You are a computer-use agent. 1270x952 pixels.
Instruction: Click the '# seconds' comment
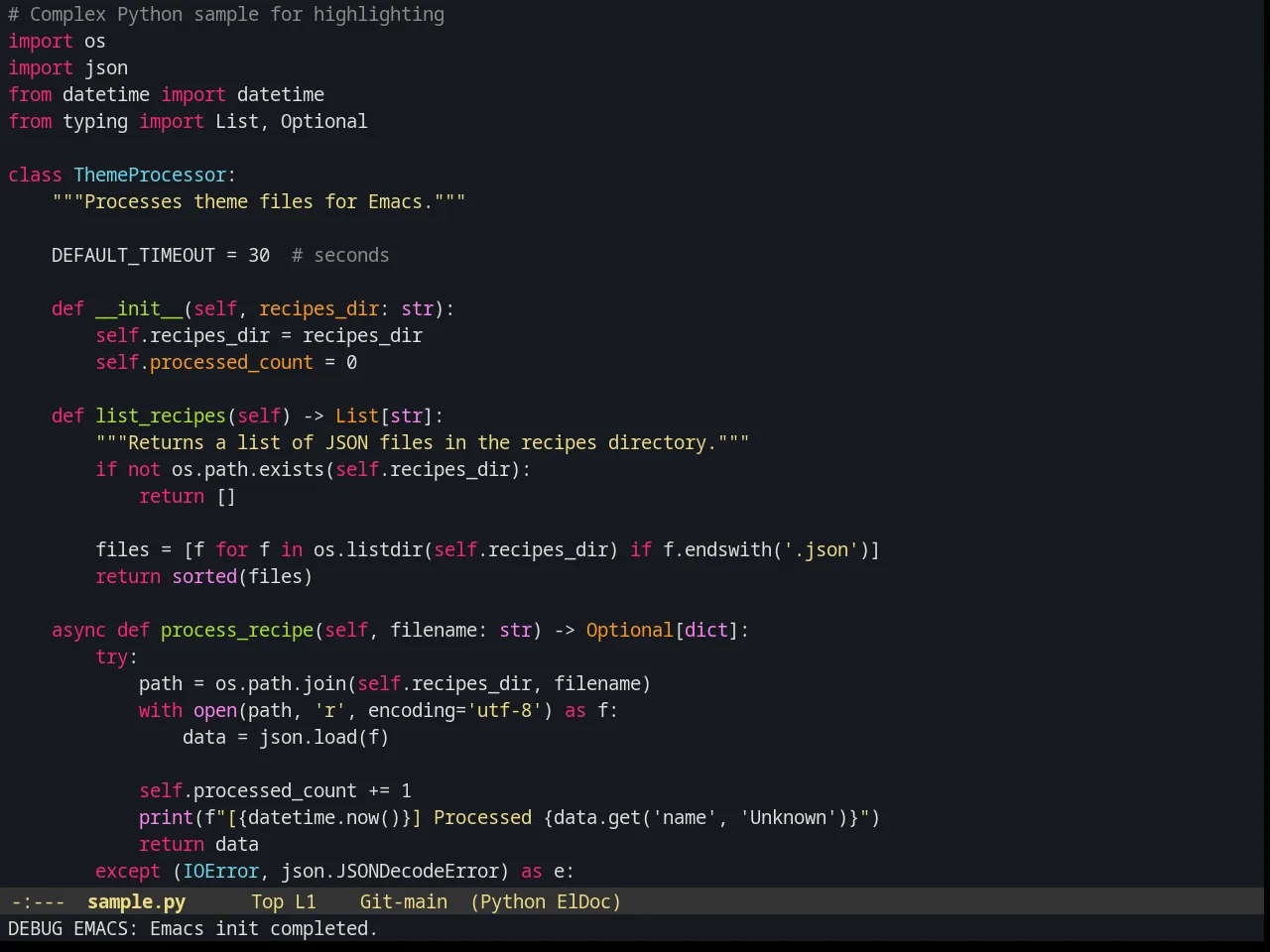pos(340,255)
